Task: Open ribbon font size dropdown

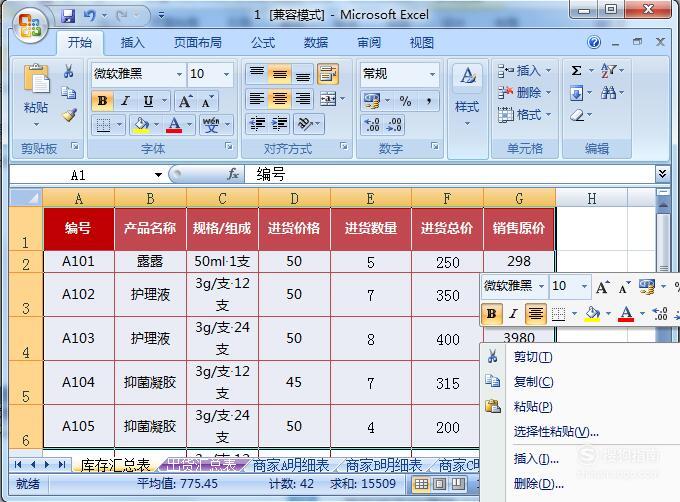Action: [x=226, y=74]
